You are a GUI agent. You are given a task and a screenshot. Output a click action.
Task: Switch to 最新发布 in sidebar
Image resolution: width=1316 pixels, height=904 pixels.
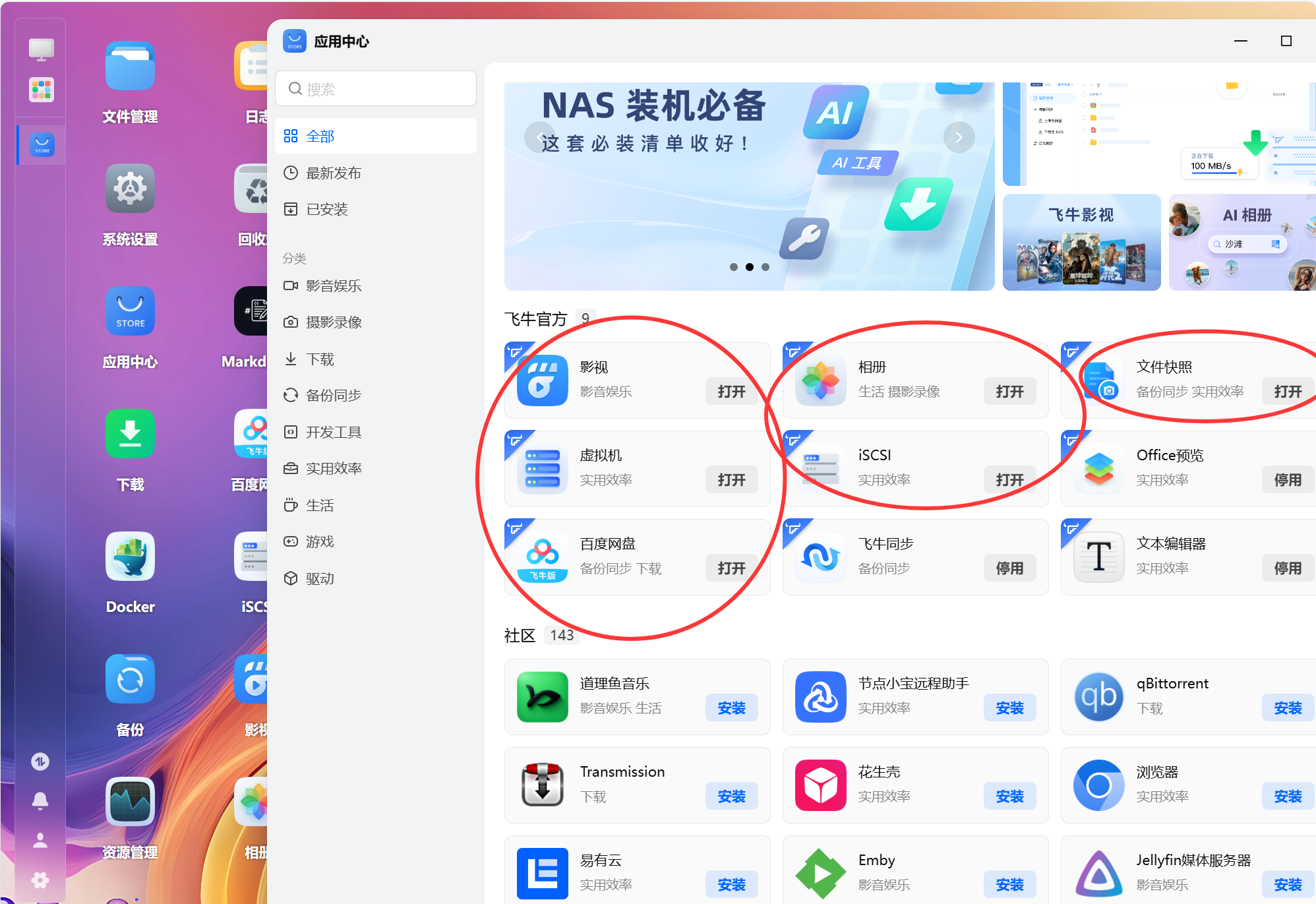point(334,173)
